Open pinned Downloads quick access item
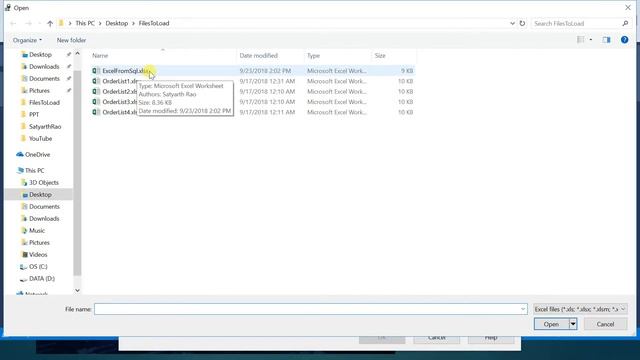The height and width of the screenshot is (360, 640). [x=44, y=67]
